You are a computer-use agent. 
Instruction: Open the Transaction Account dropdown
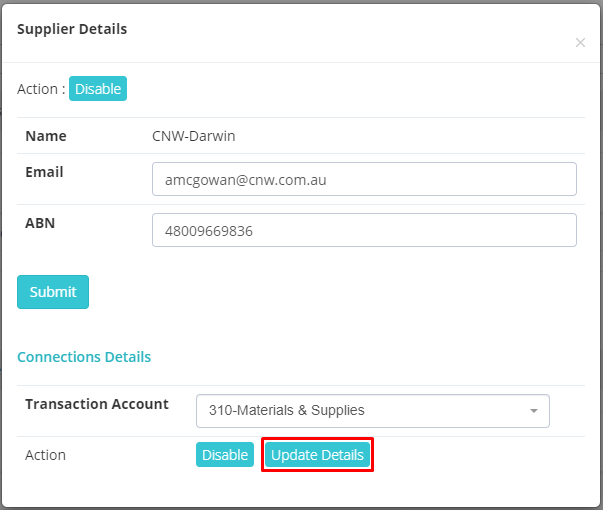[x=373, y=411]
